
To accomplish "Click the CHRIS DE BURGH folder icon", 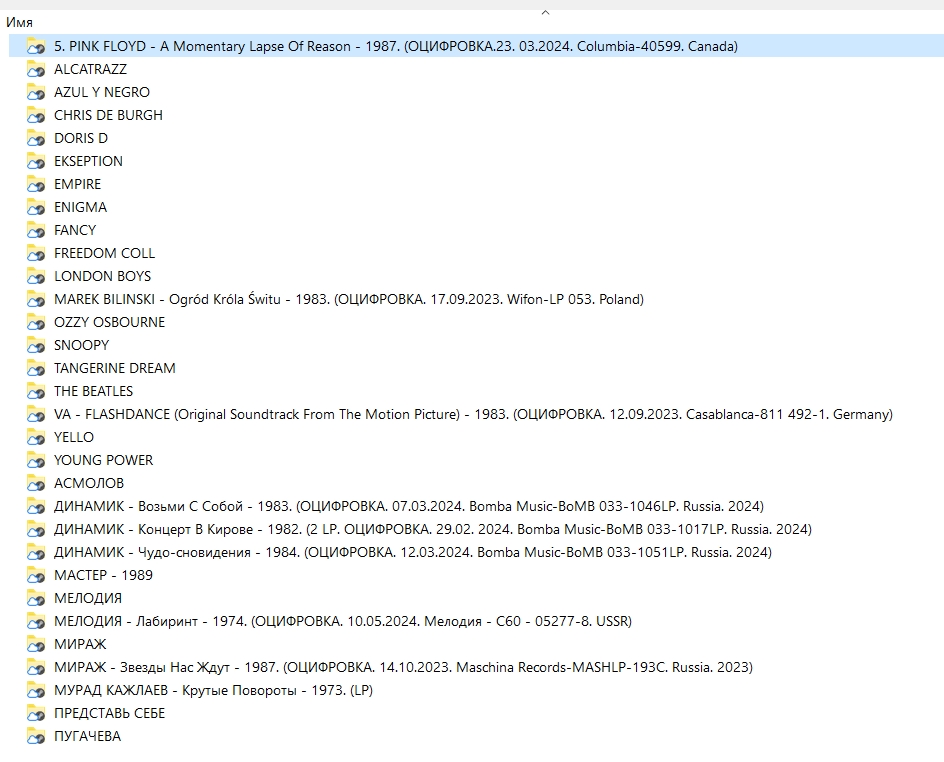I will point(36,115).
